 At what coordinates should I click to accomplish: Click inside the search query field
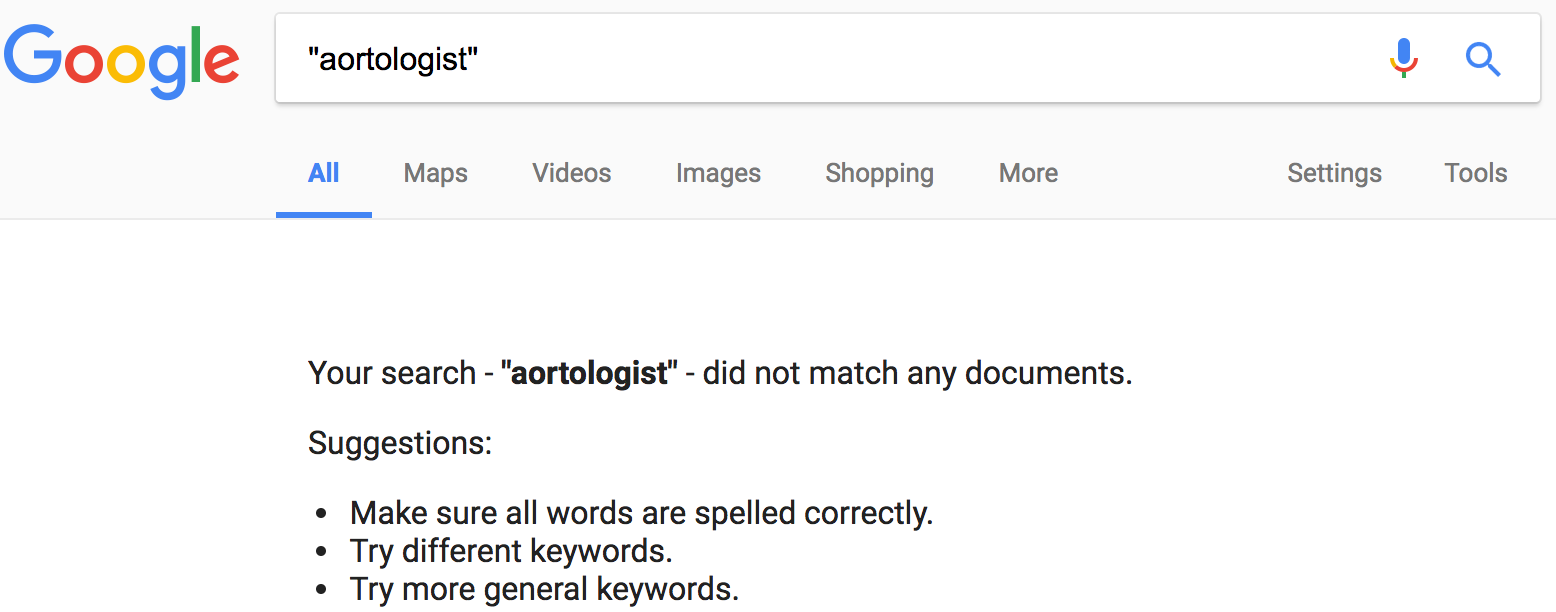coord(700,58)
